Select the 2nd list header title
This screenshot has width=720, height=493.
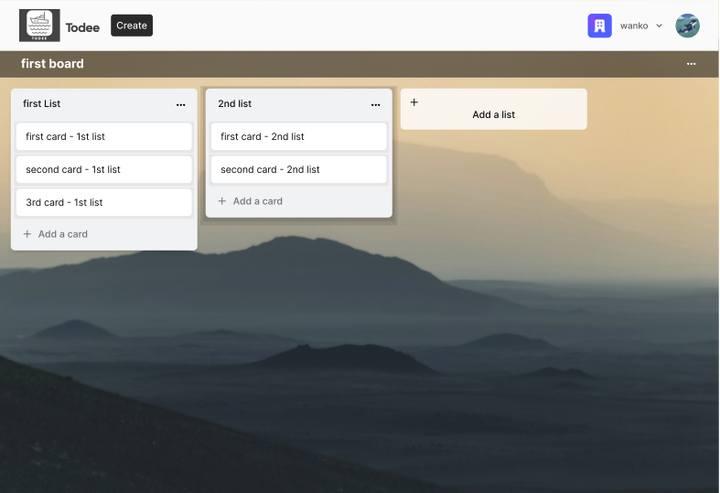coord(235,104)
